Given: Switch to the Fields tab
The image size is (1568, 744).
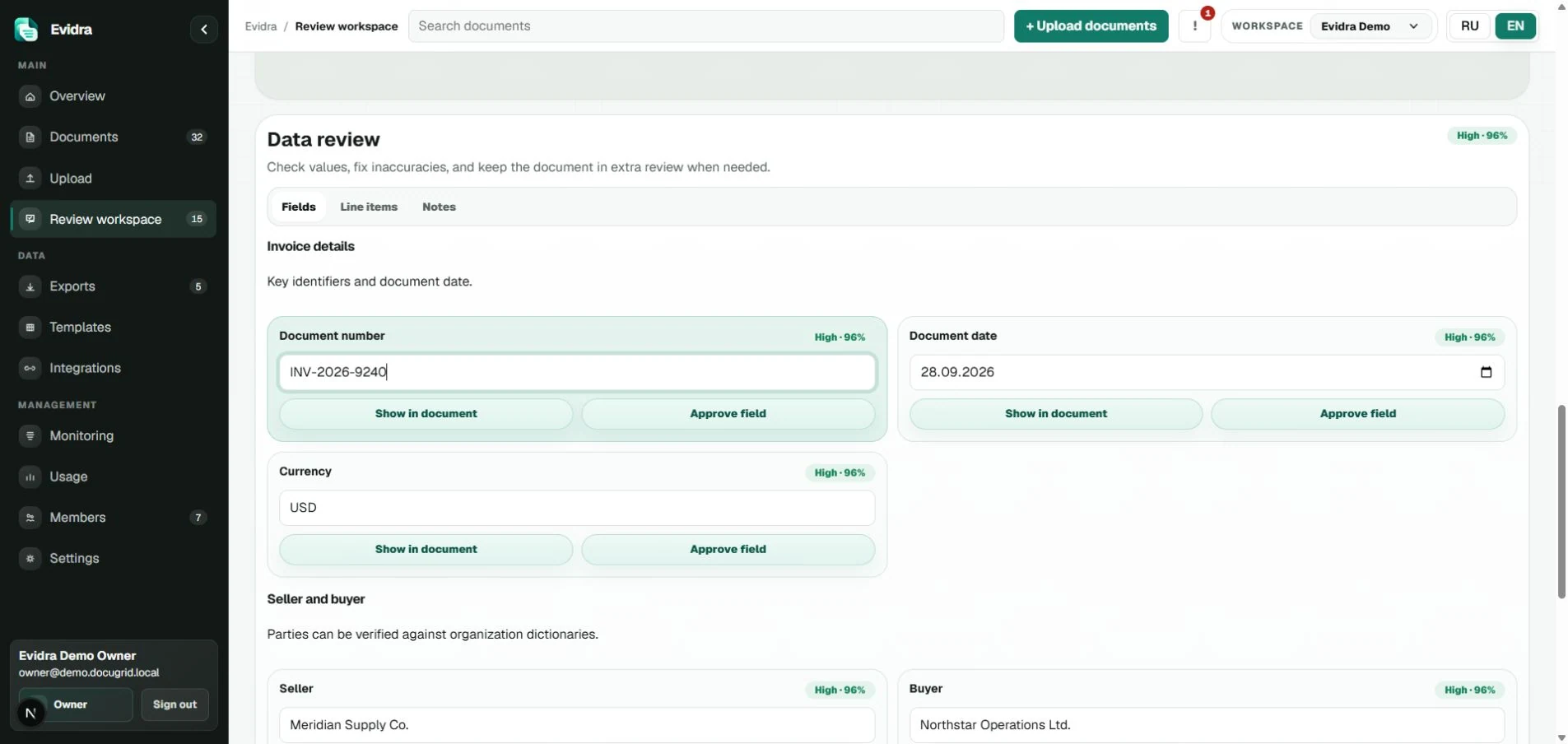Looking at the screenshot, I should [299, 207].
